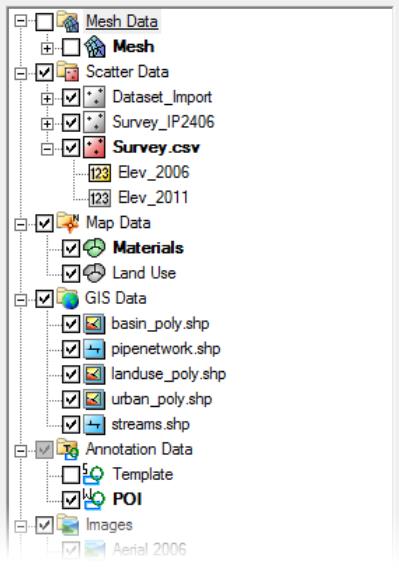Viewport: 399px width, 572px height.
Task: Click the Land Use coverage icon
Action: 94,273
